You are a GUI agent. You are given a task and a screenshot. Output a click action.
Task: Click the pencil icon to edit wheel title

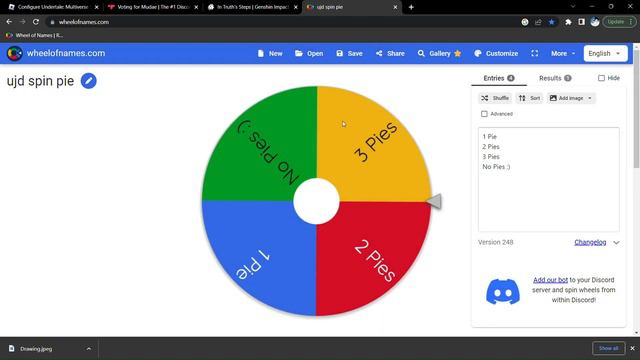point(89,81)
